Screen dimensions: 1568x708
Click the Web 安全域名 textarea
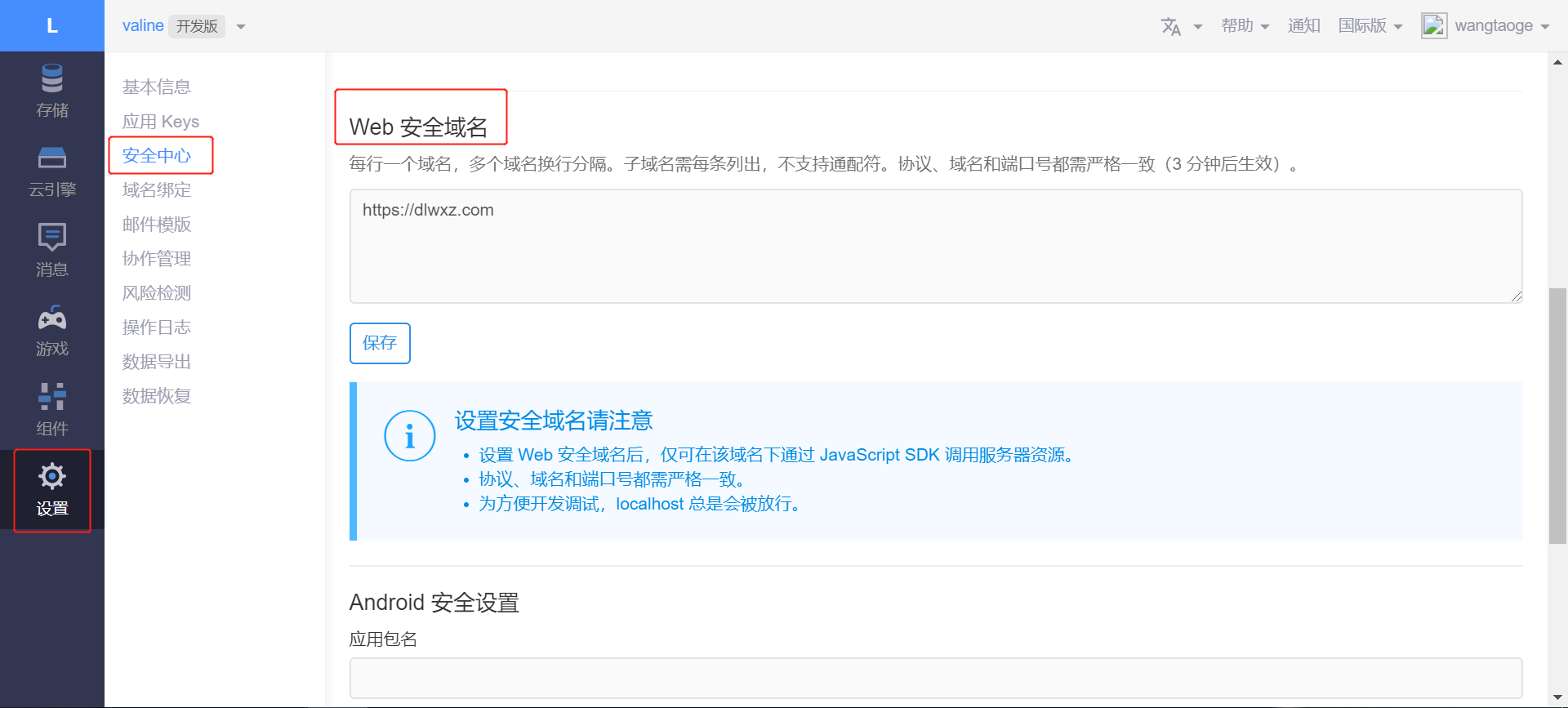(935, 247)
